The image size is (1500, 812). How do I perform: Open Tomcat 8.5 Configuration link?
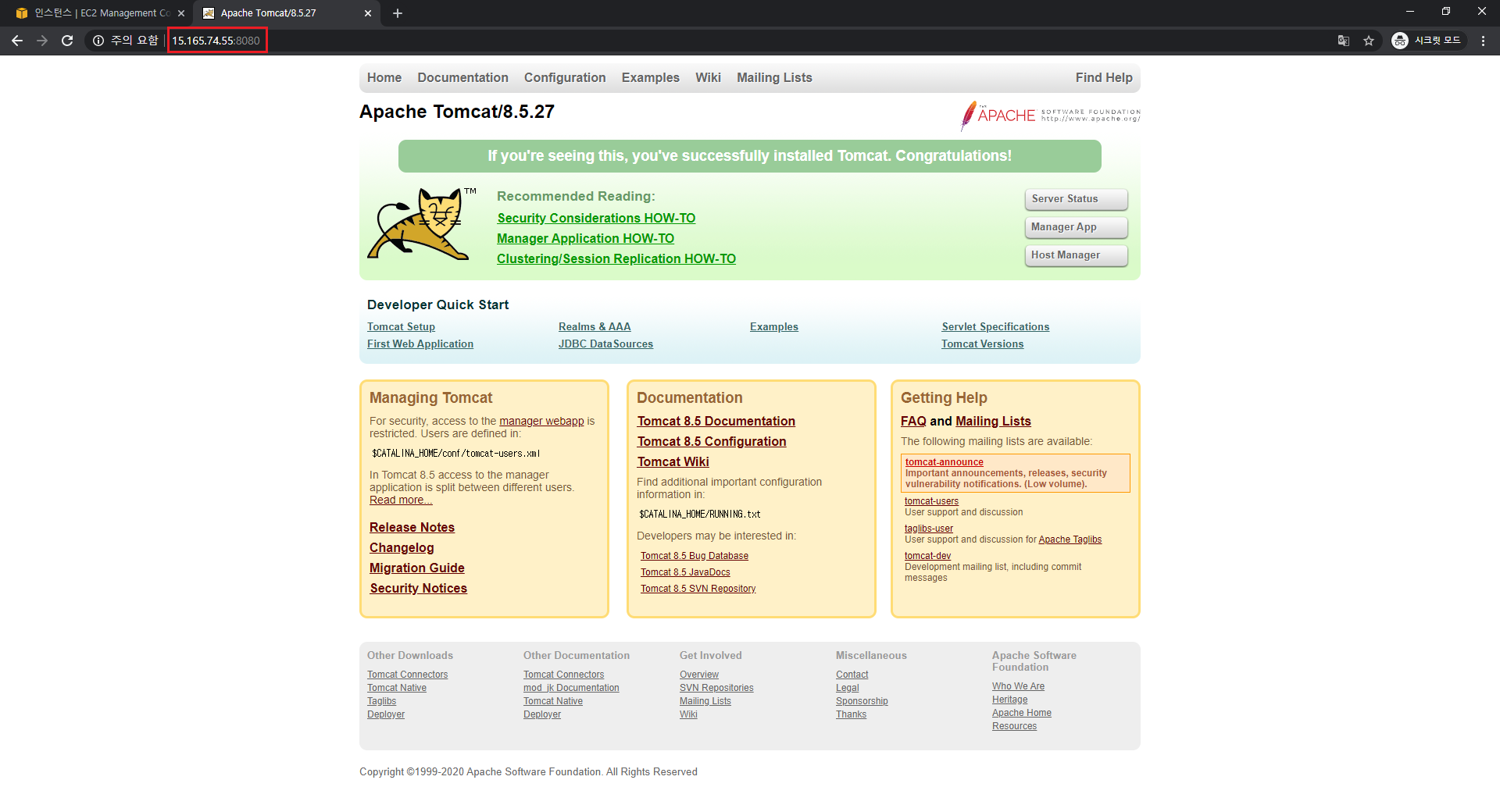click(712, 442)
